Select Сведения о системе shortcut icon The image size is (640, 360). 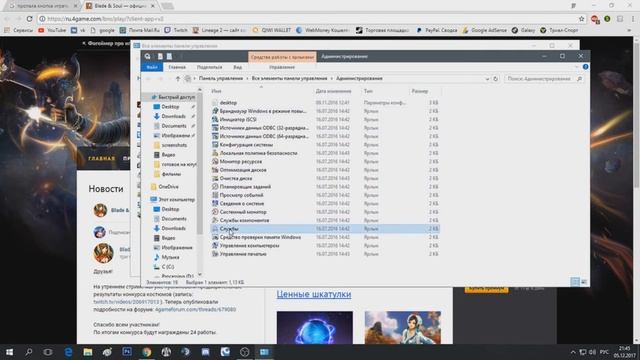(x=215, y=203)
